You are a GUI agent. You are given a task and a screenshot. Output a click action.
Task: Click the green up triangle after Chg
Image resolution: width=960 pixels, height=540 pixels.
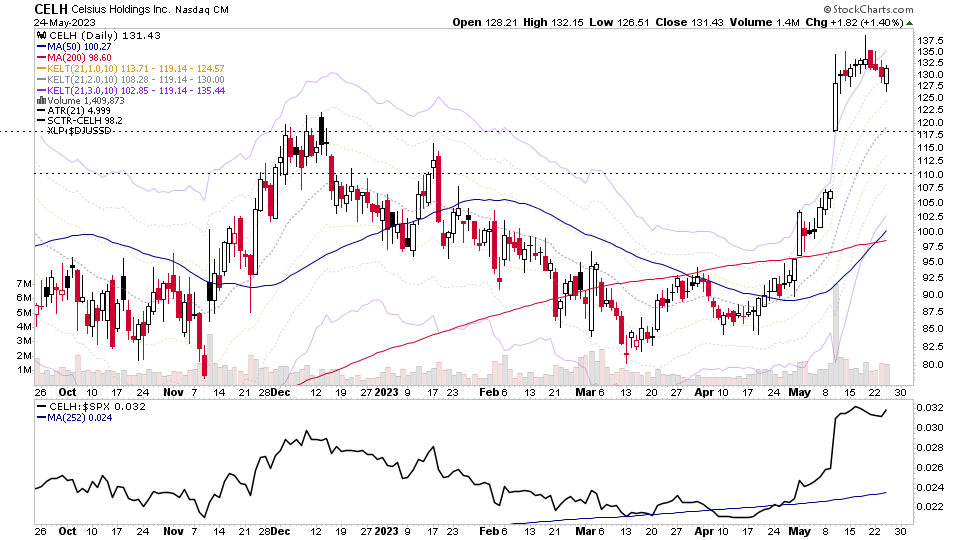(910, 23)
